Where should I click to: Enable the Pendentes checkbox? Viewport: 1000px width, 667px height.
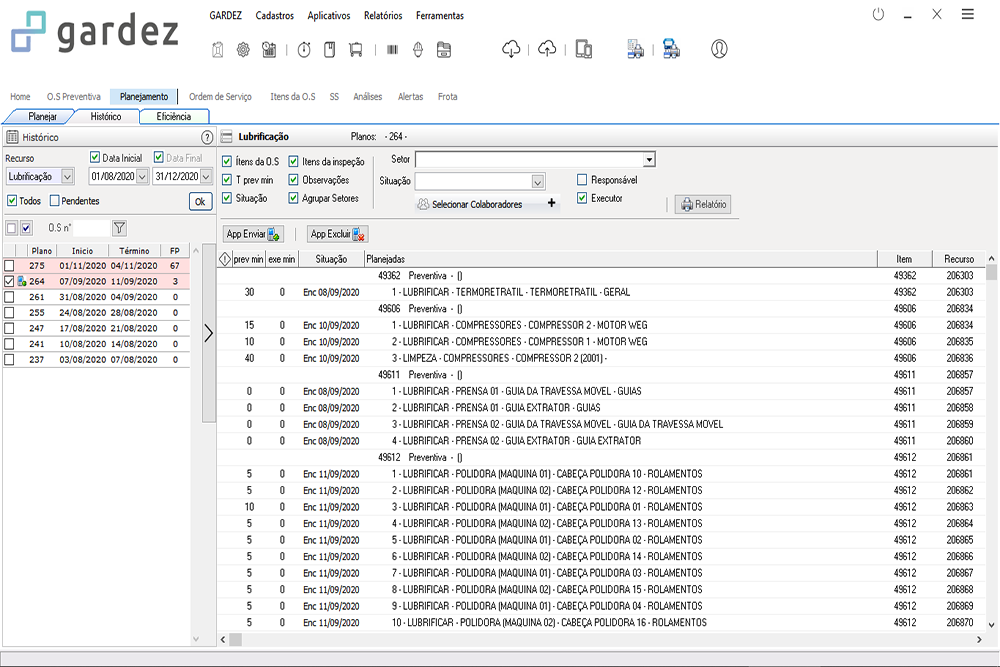pyautogui.click(x=55, y=200)
